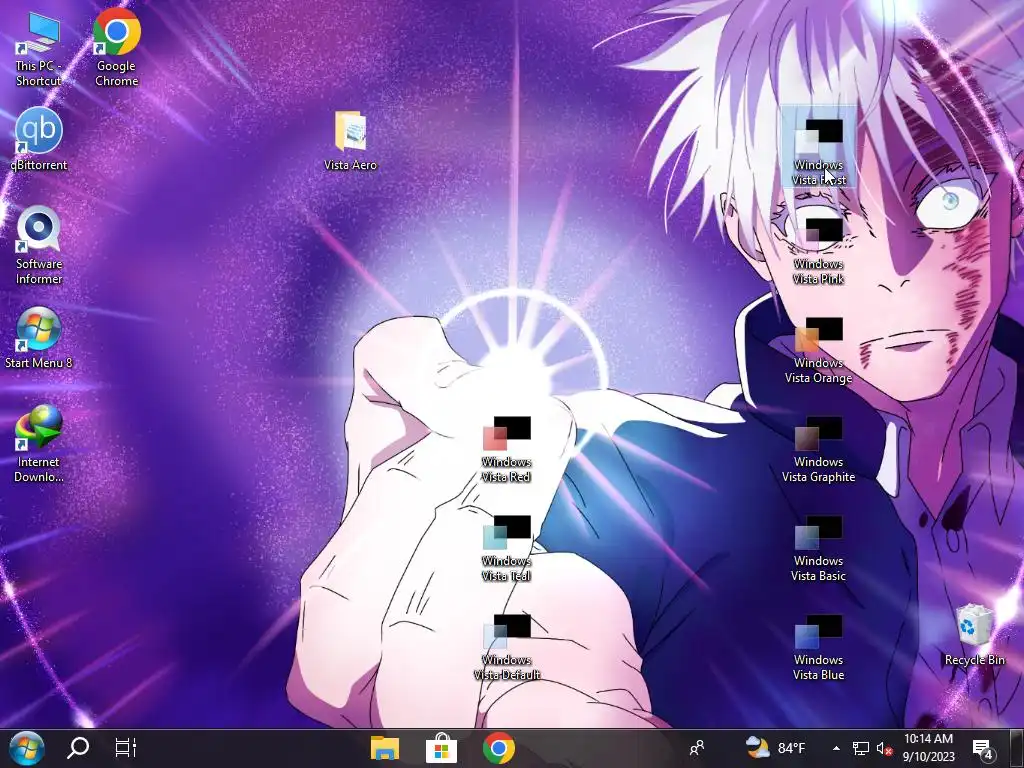Show hidden system tray icons
Screen dimensions: 1024x768
click(836, 748)
